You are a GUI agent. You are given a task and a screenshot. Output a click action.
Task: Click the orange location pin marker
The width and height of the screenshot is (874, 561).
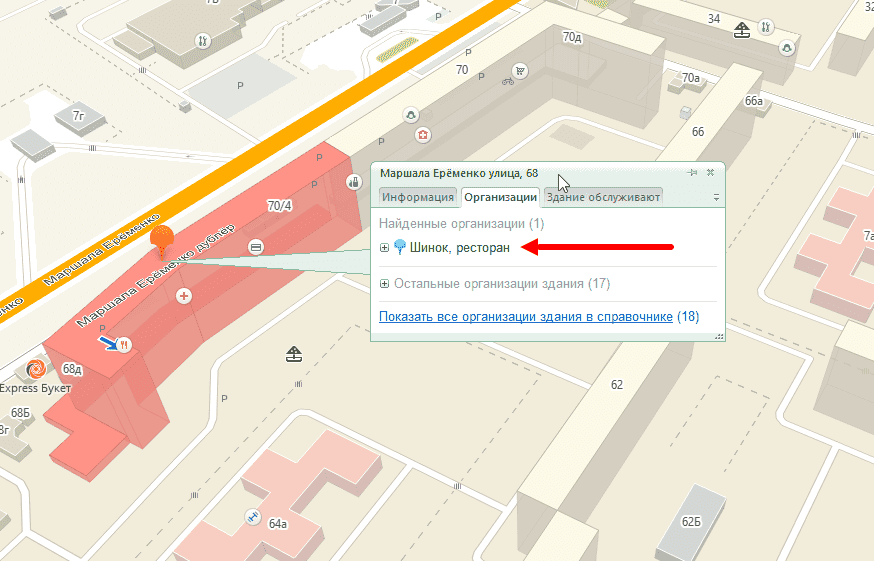(x=162, y=241)
